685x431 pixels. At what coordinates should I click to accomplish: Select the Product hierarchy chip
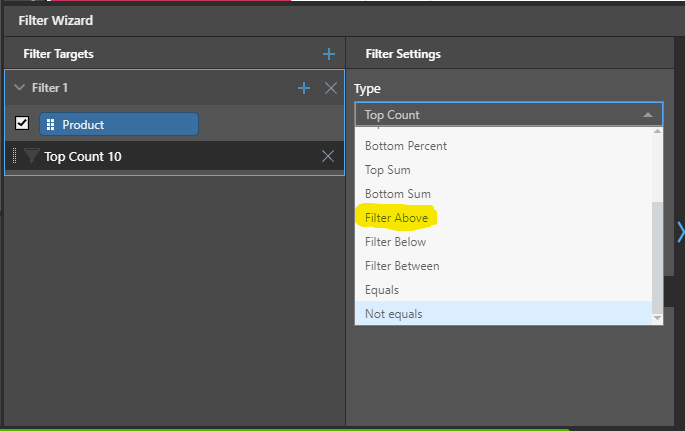click(x=119, y=124)
